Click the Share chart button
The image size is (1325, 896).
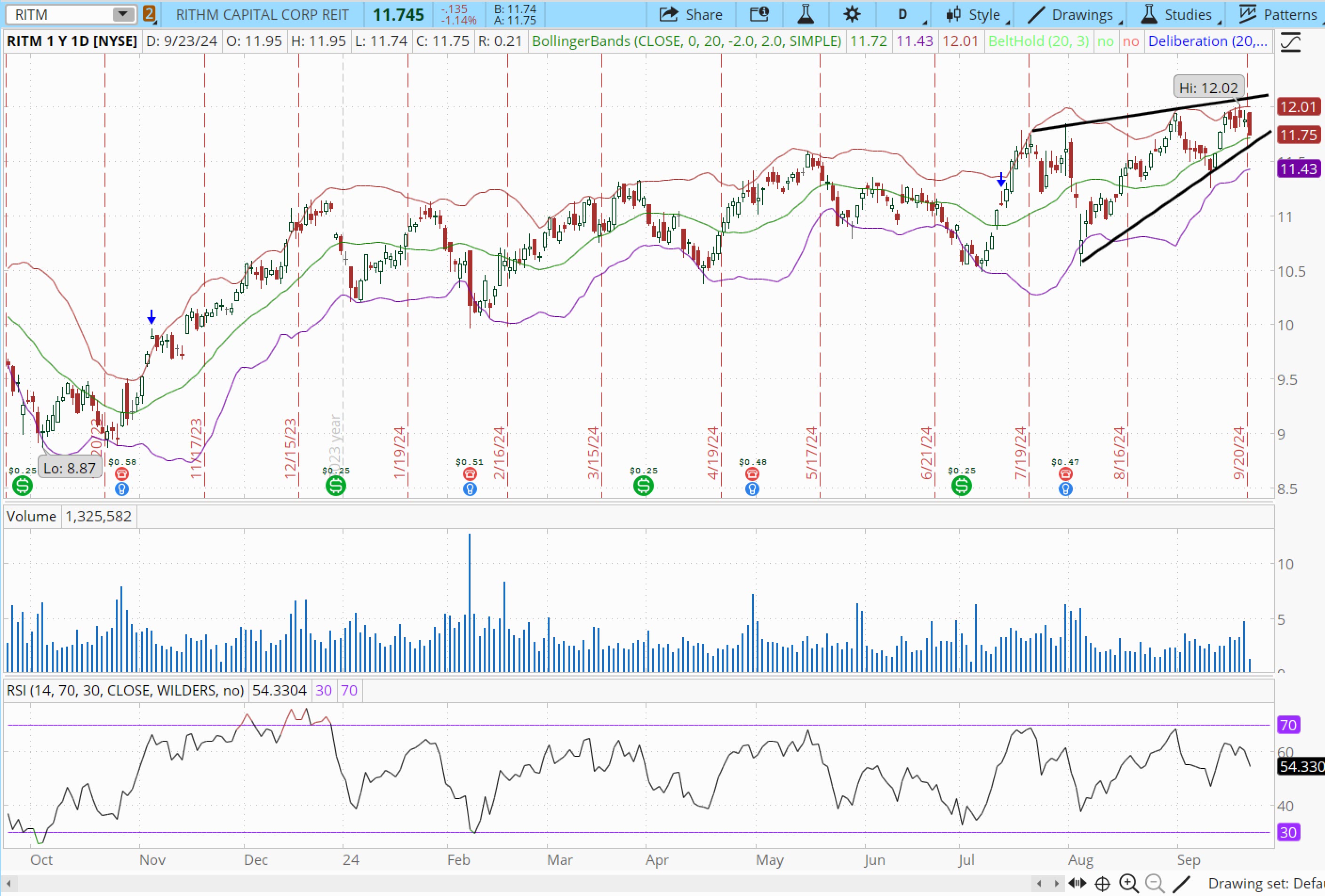coord(690,14)
